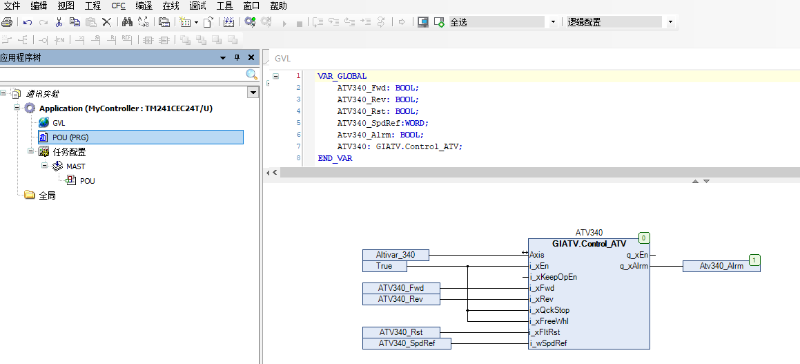Click the Atv340_Alrm output box
The width and height of the screenshot is (800, 364).
721,266
